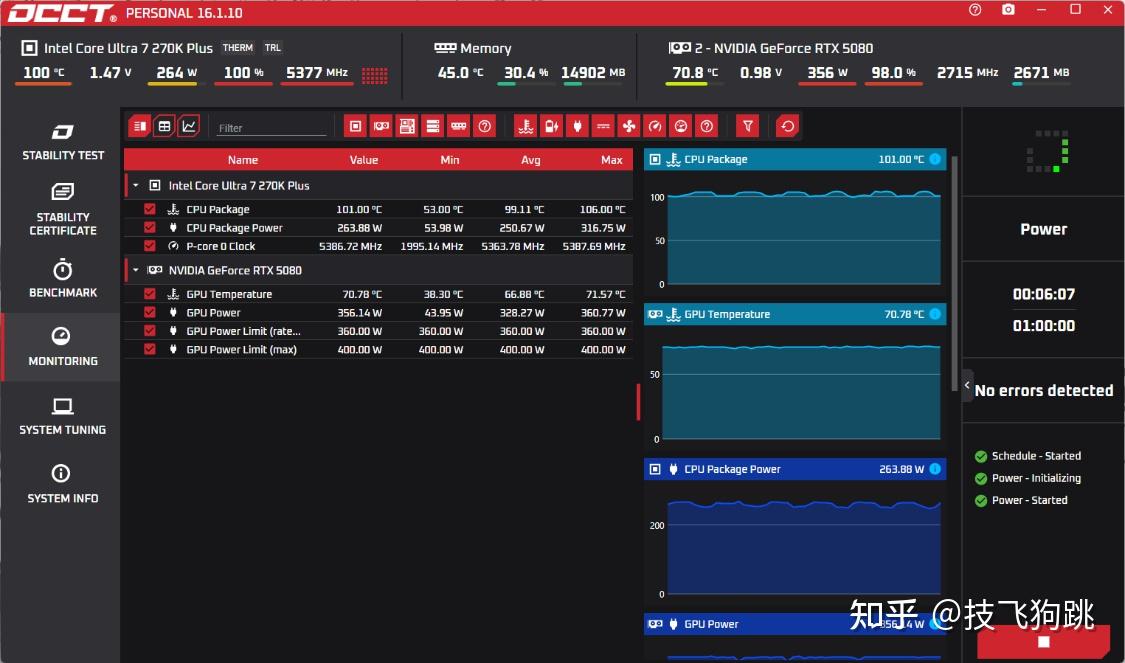
Task: Filter sensors by CPU hardware icon
Action: 355,126
